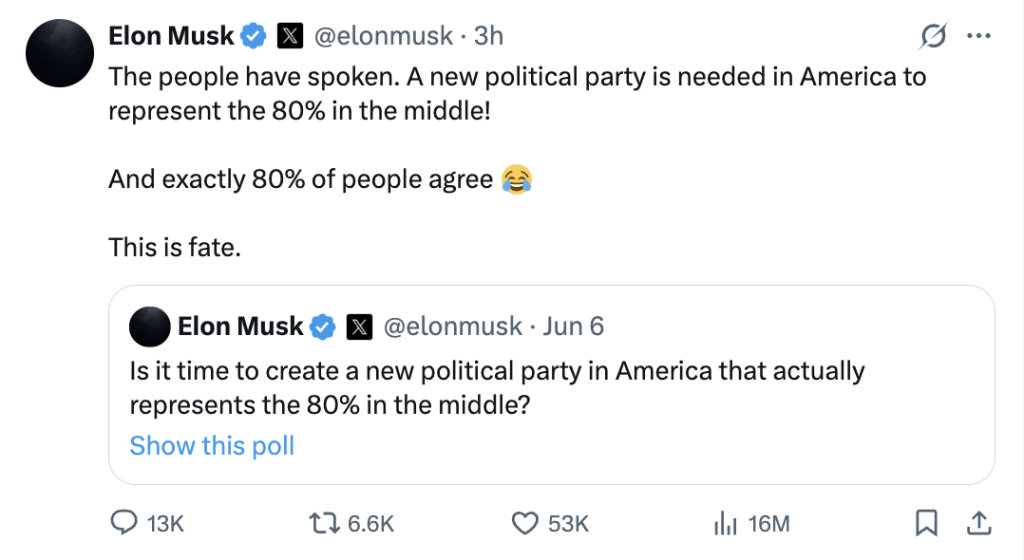Open the three-dot more options menu

[x=978, y=37]
